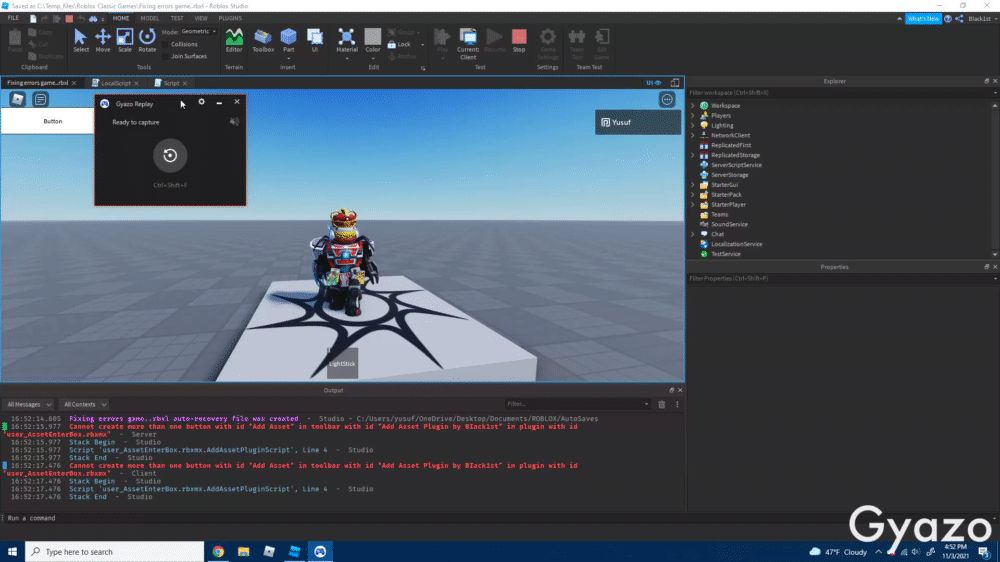Pick the Scale tool
The width and height of the screenshot is (1000, 562).
[125, 41]
